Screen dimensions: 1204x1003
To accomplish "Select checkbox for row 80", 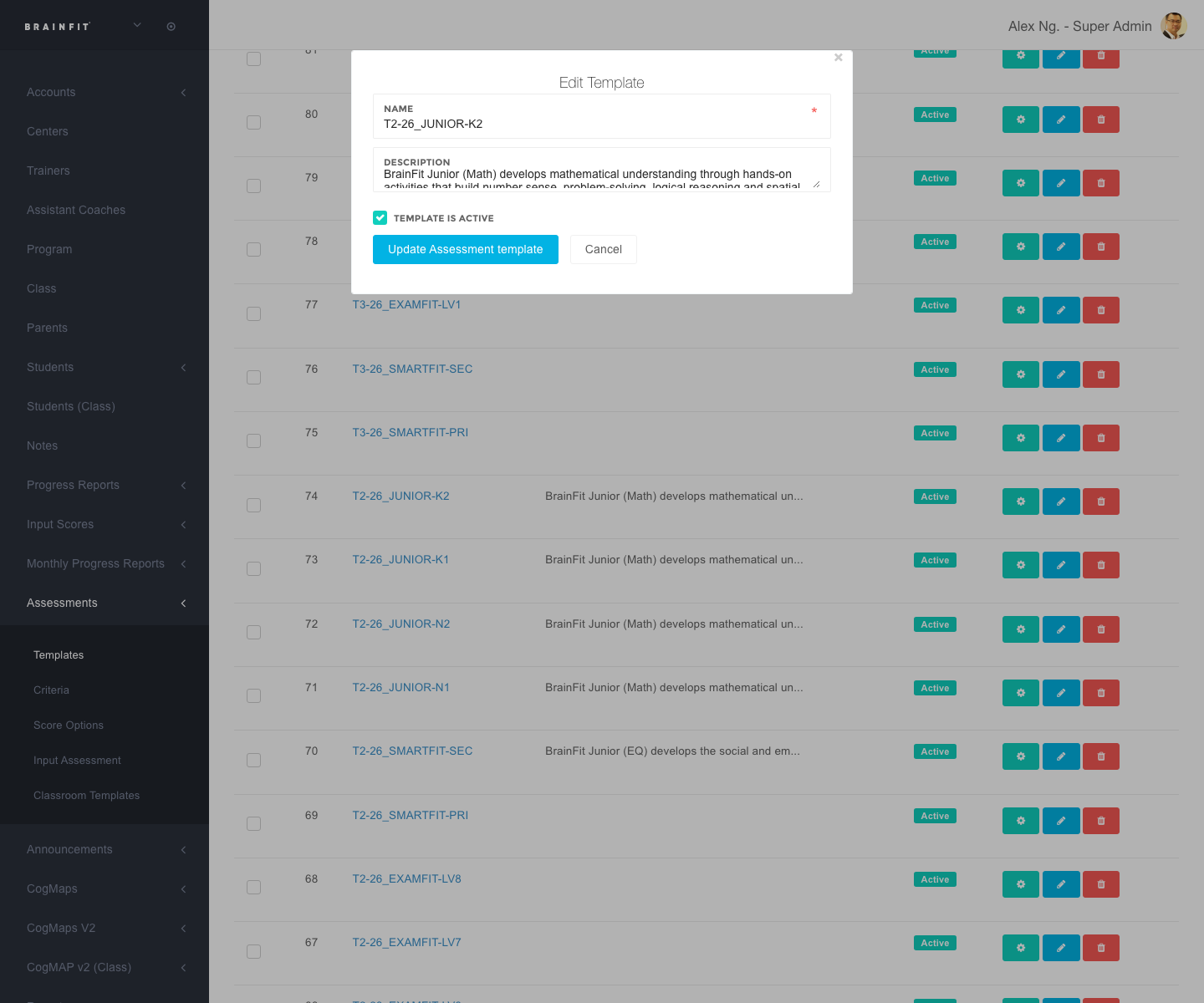I will pyautogui.click(x=254, y=123).
